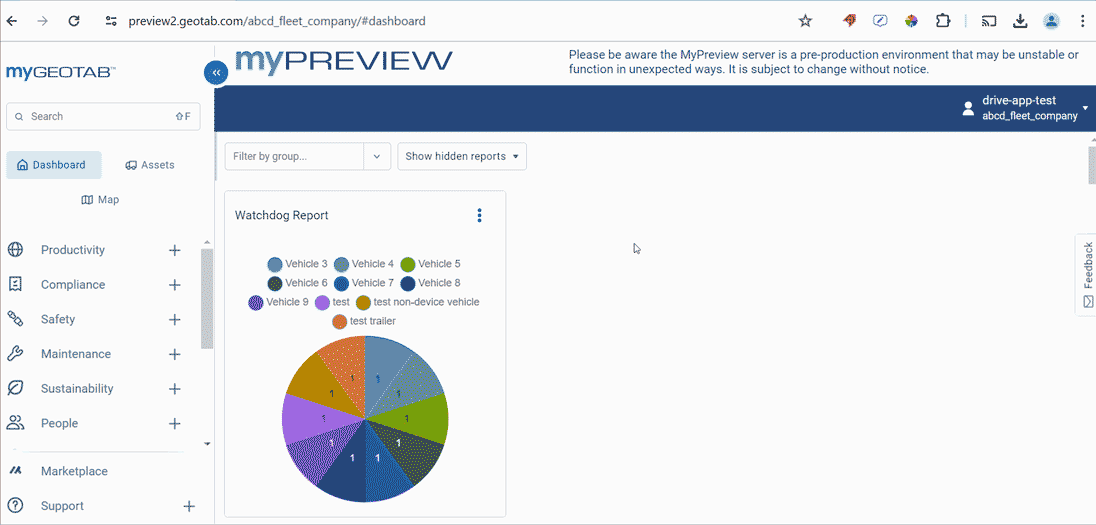The width and height of the screenshot is (1096, 525).
Task: Toggle test trailer orange legend swatch
Action: tap(339, 322)
